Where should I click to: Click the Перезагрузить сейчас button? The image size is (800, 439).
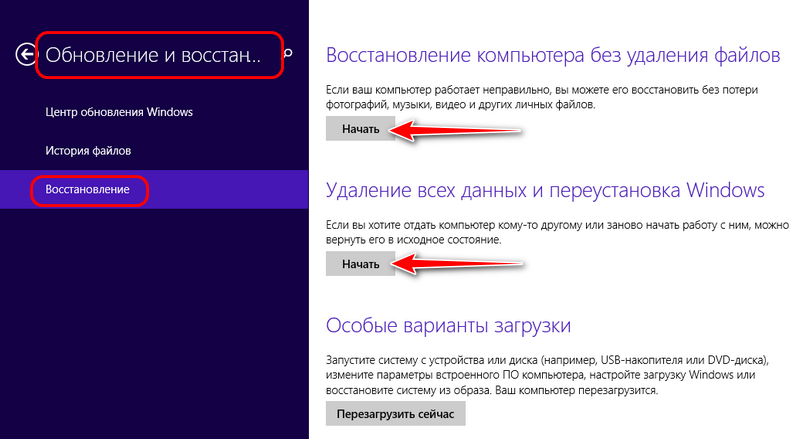click(395, 413)
